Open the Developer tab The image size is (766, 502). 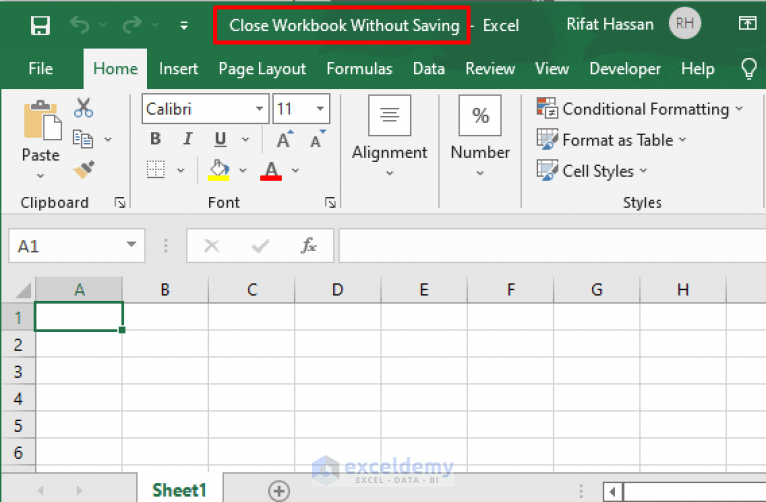[x=625, y=69]
